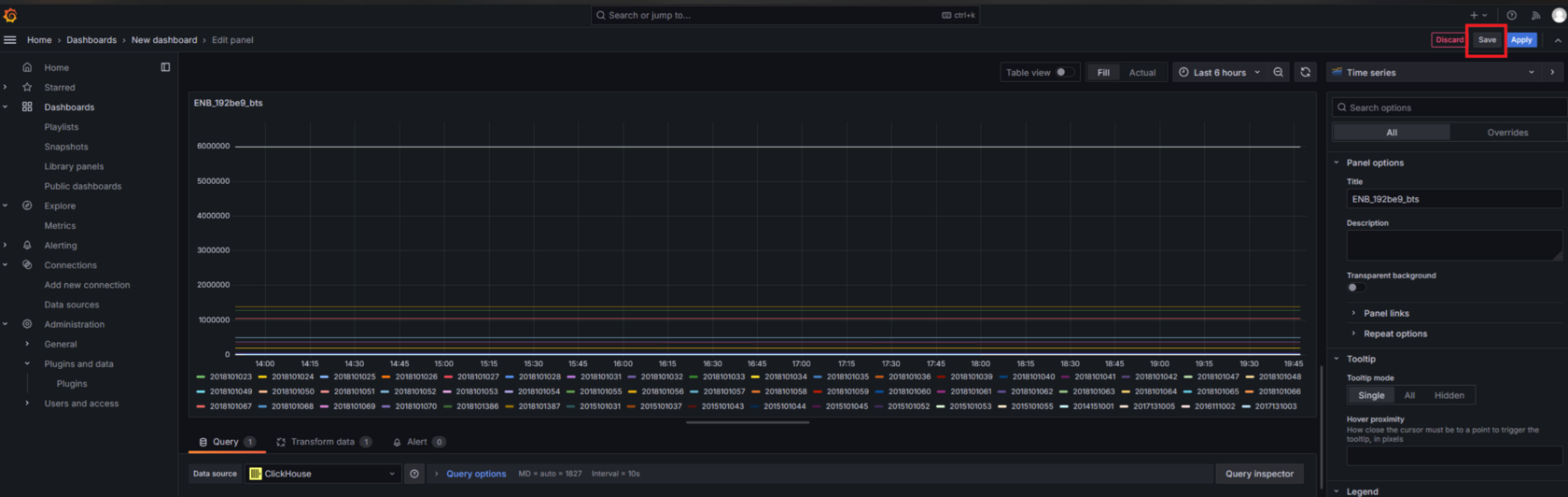Click the 2018101023 legend color swatch
The width and height of the screenshot is (1568, 497).
click(201, 377)
